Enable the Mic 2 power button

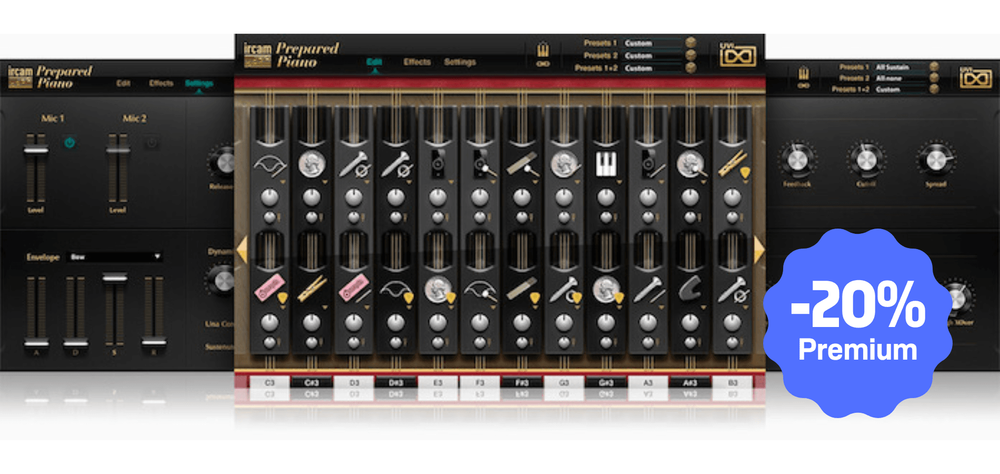pos(151,142)
